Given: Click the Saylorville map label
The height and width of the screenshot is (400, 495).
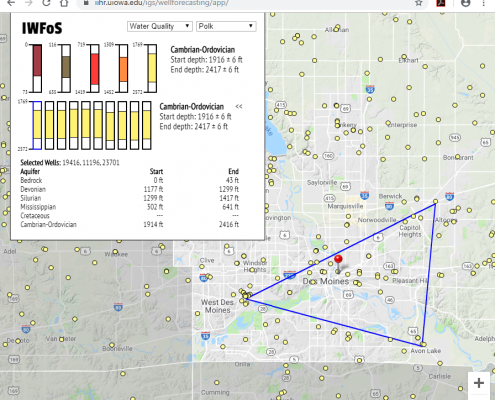Looking at the screenshot, I should [x=322, y=183].
